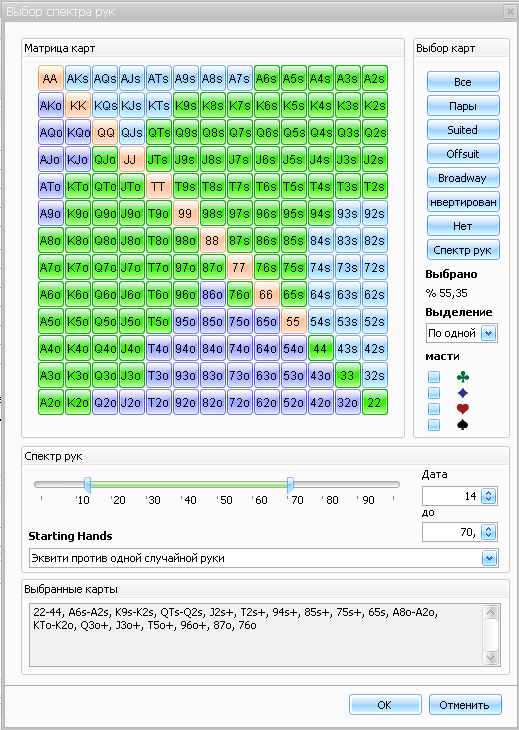
Task: Click the black spades suit icon
Action: pos(462,425)
